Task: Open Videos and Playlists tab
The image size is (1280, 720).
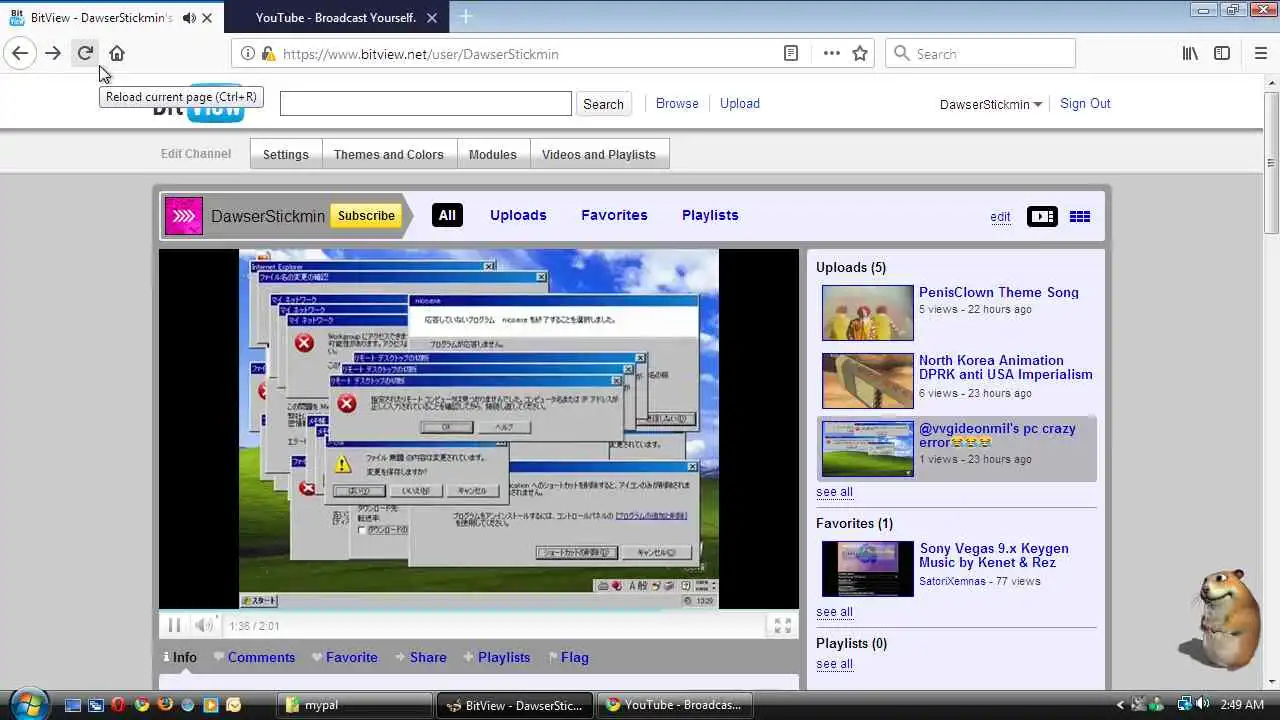Action: pyautogui.click(x=599, y=154)
